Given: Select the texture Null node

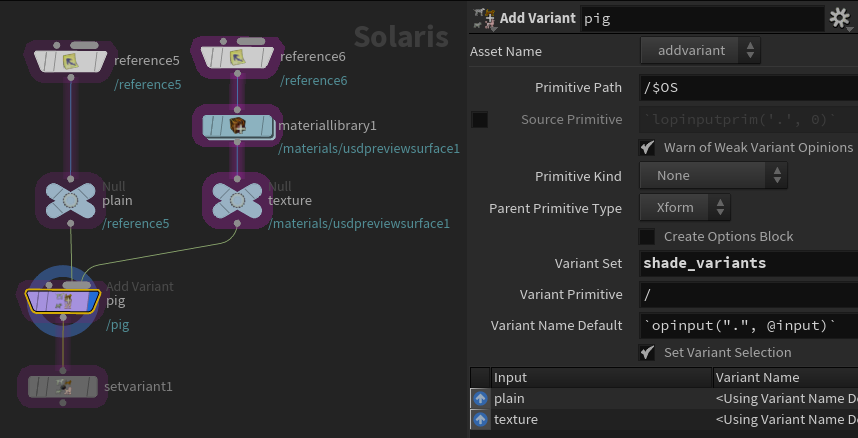Looking at the screenshot, I should [x=237, y=201].
